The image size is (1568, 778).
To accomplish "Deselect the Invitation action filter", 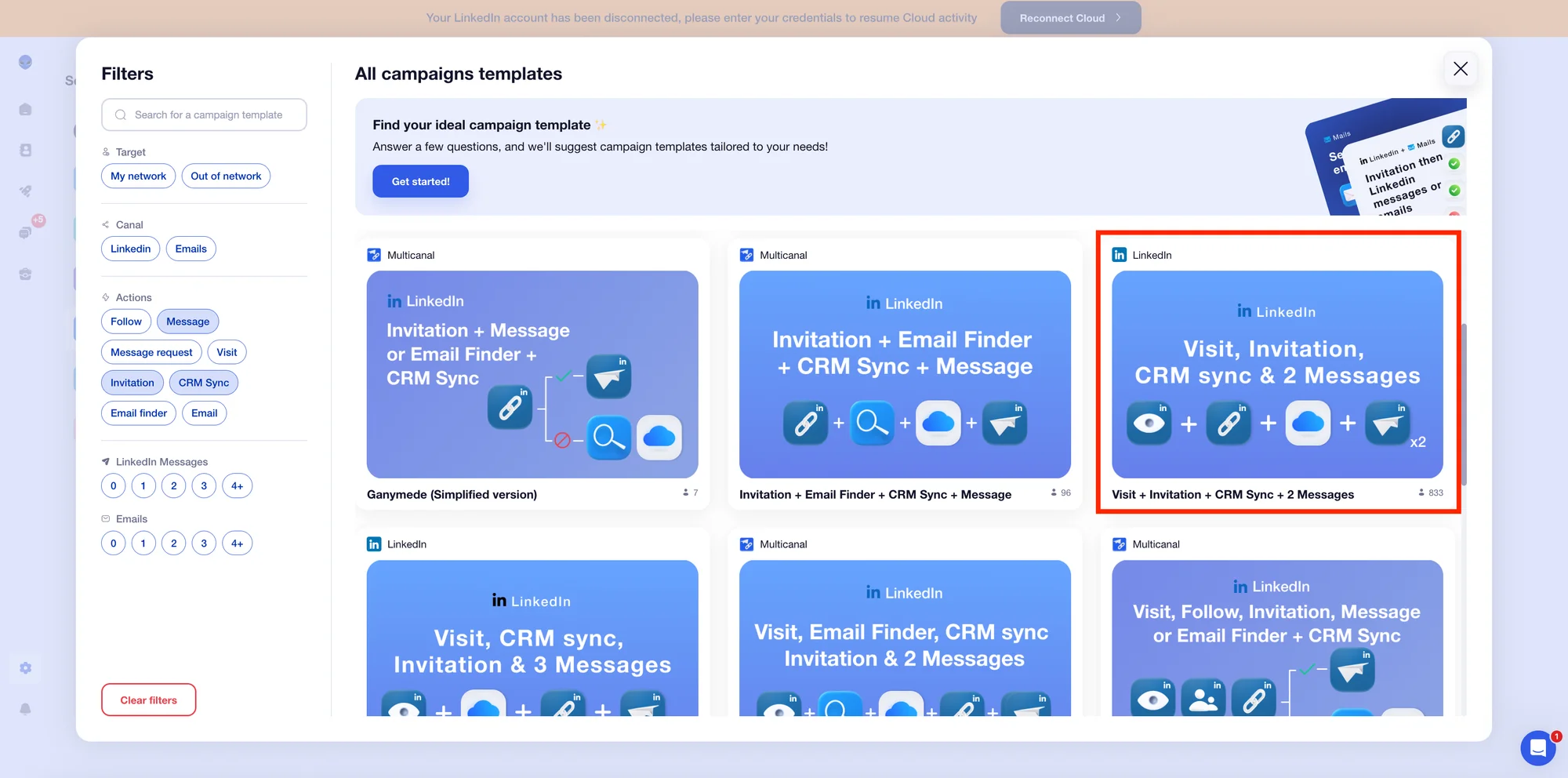I will (132, 383).
